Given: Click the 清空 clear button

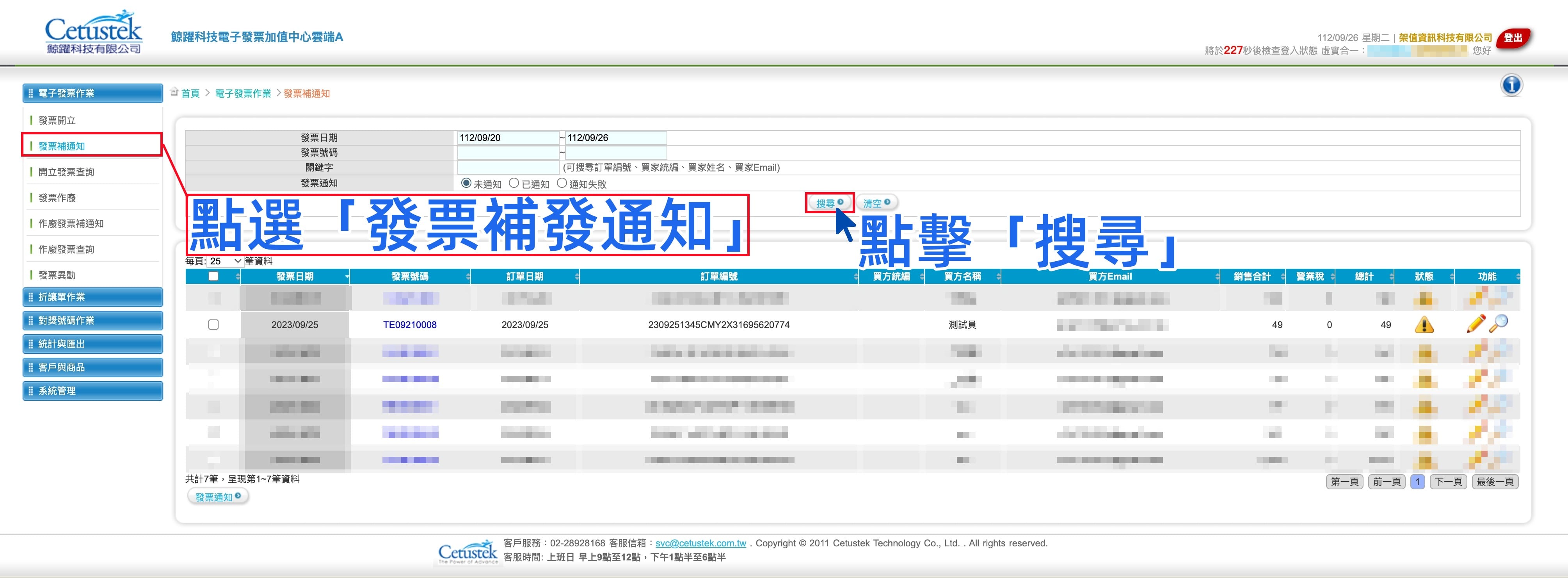Looking at the screenshot, I should click(x=876, y=203).
